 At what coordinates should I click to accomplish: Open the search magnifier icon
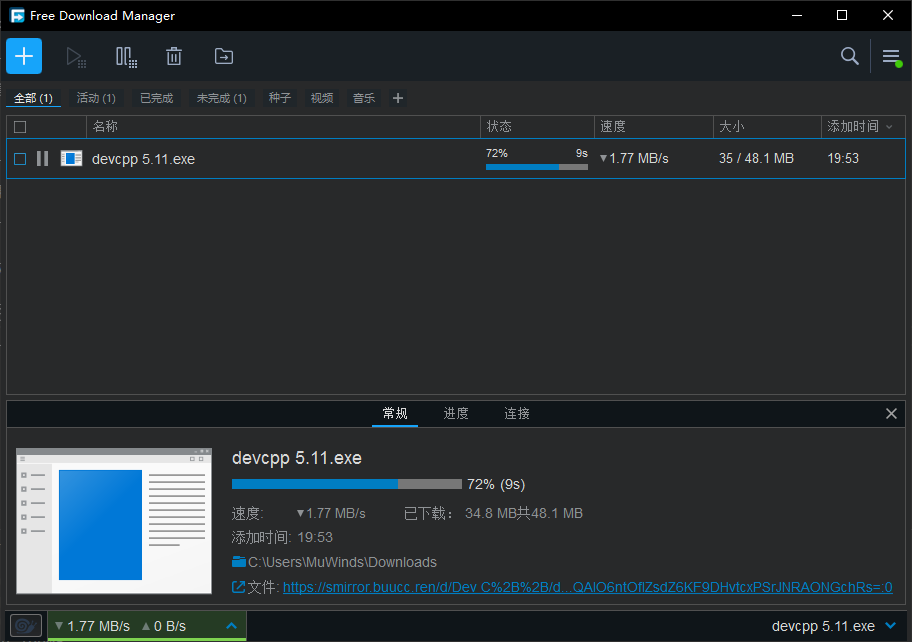pos(849,56)
